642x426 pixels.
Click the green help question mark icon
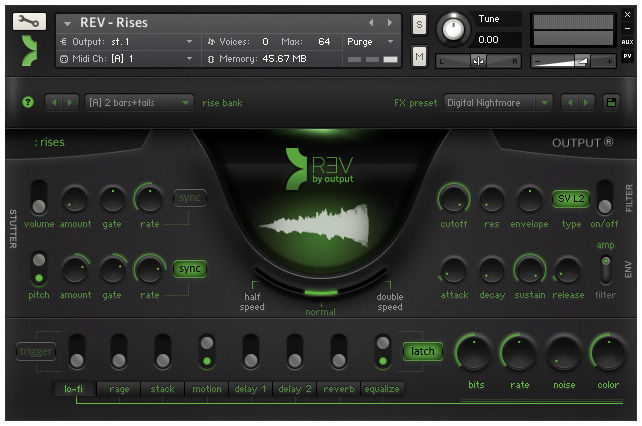[28, 102]
